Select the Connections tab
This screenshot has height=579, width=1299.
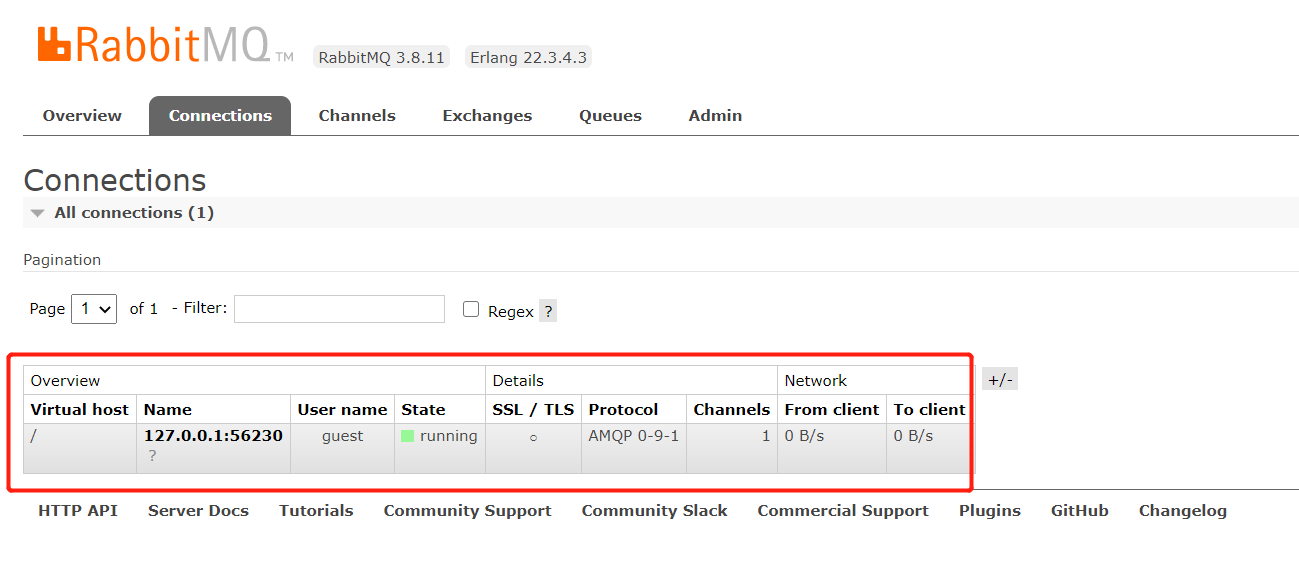point(220,116)
